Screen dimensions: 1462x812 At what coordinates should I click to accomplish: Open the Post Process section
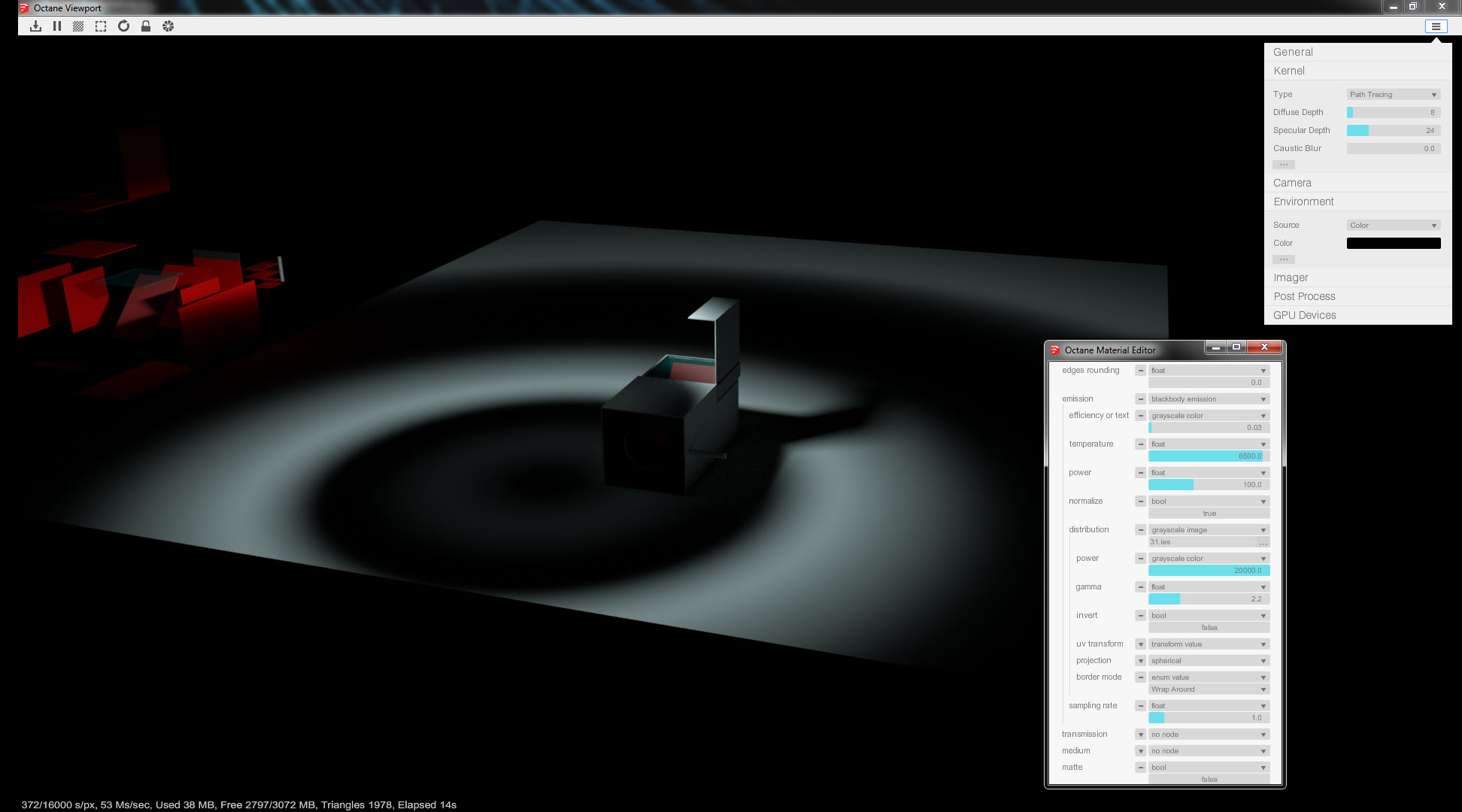click(1304, 296)
